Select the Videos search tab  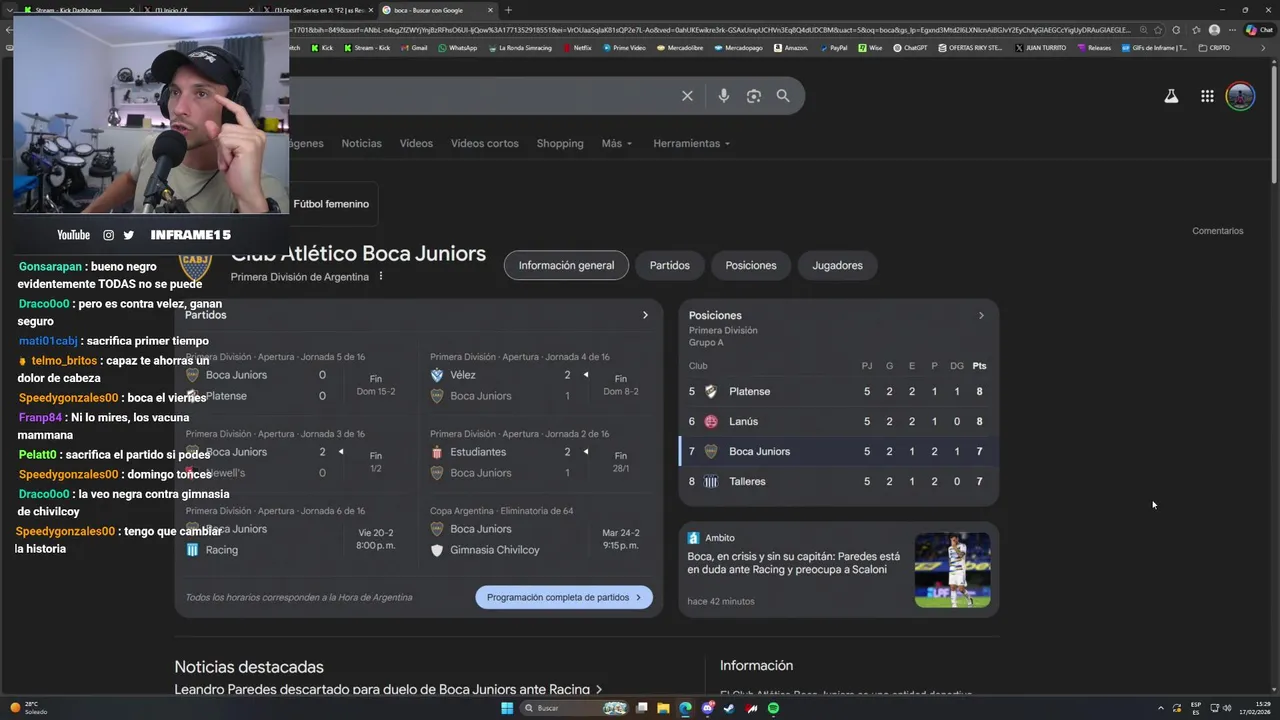tap(416, 143)
